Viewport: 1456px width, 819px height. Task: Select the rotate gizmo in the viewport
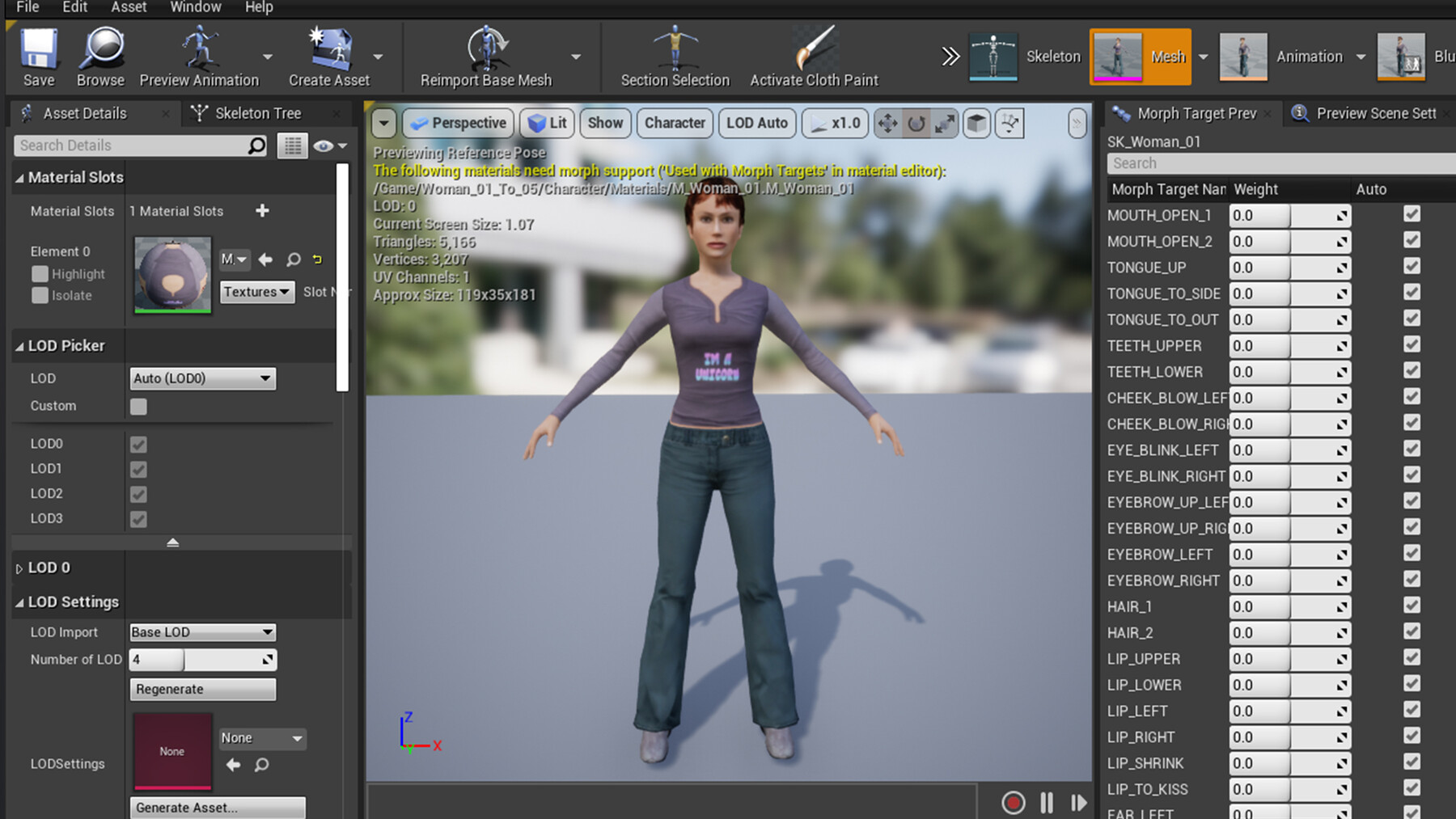(915, 123)
